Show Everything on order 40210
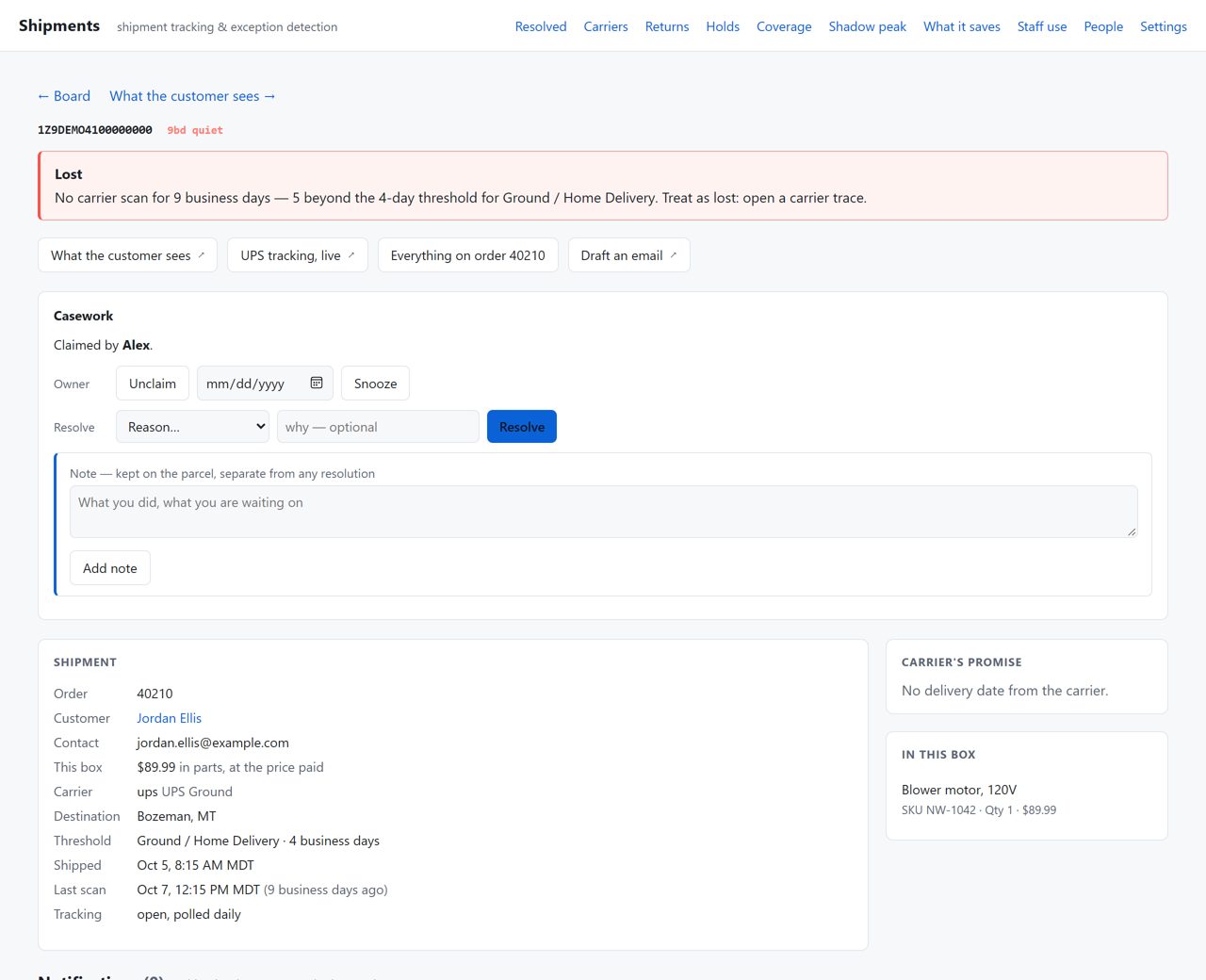The width and height of the screenshot is (1206, 980). click(x=468, y=255)
